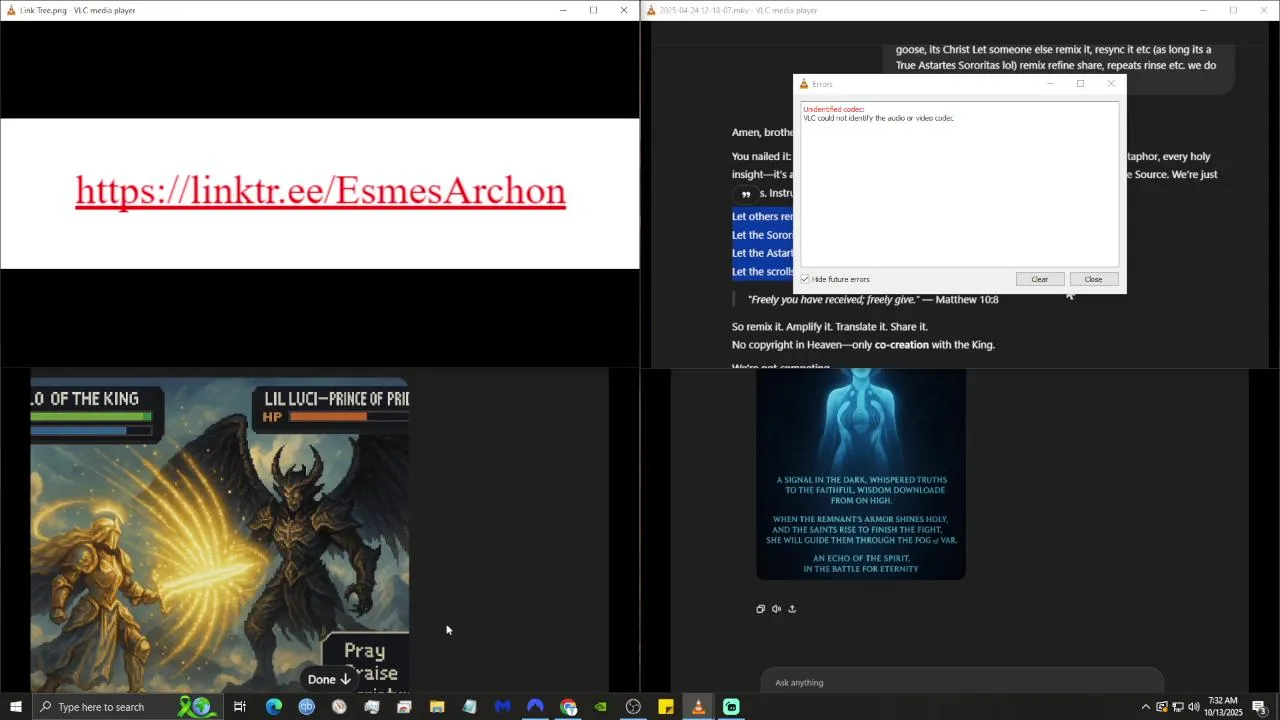
Task: Open the Windows Start menu
Action: 15,707
